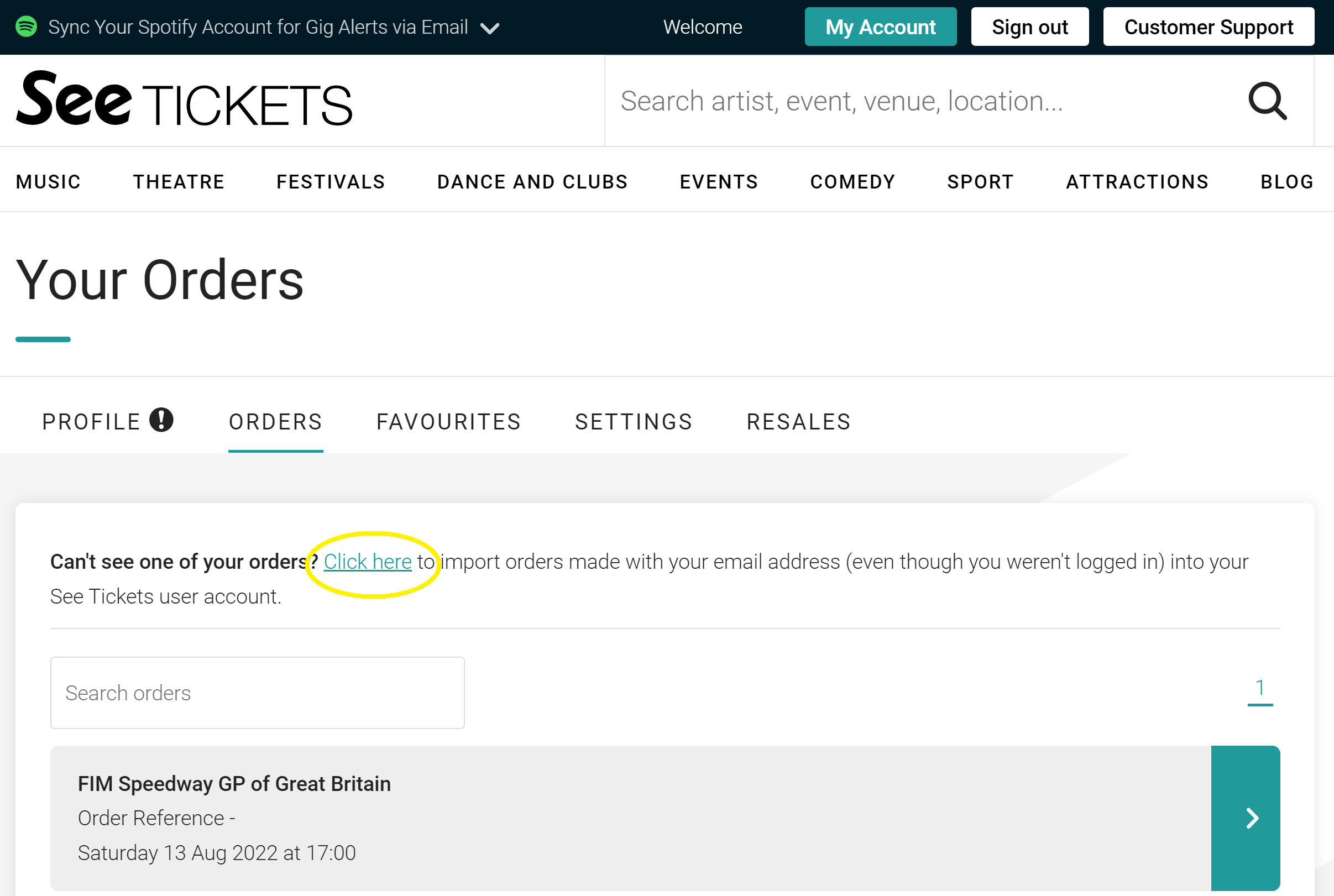The height and width of the screenshot is (896, 1334).
Task: Switch to the Settings tab
Action: [x=634, y=422]
